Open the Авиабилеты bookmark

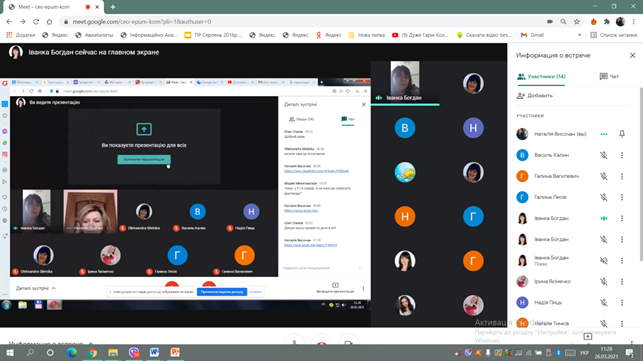pyautogui.click(x=94, y=35)
